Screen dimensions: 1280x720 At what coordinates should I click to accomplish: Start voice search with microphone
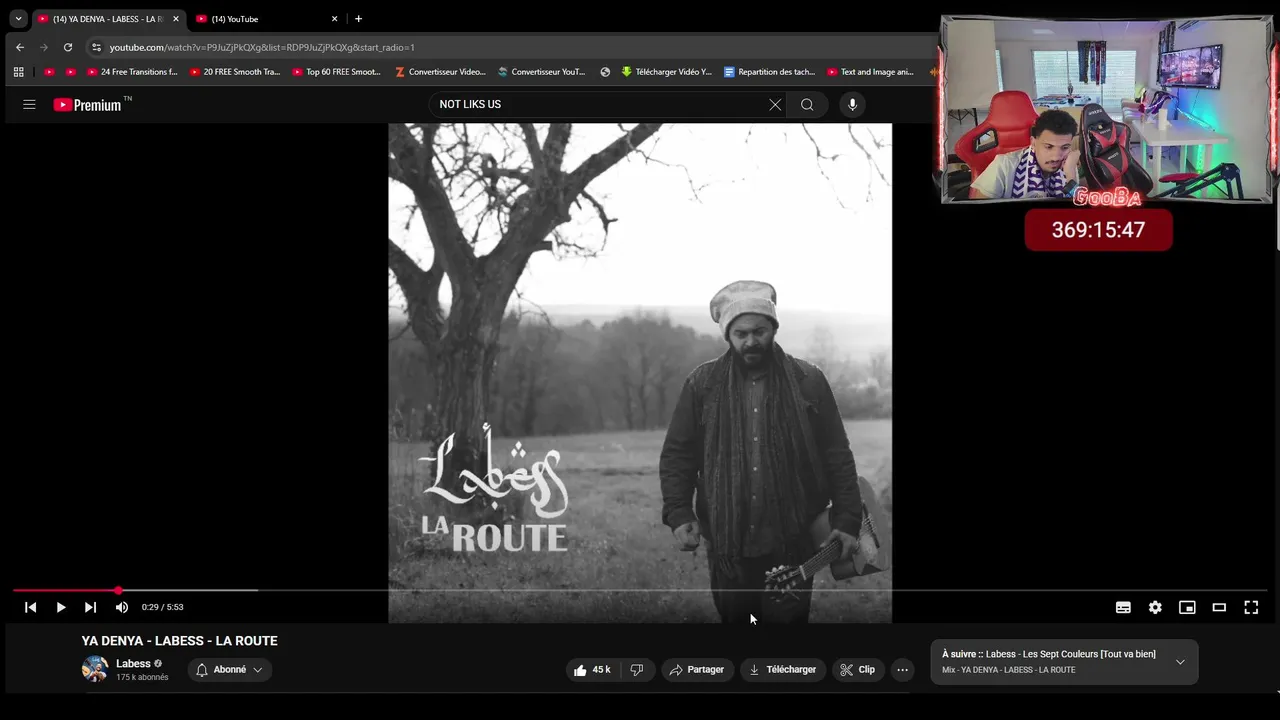click(852, 105)
